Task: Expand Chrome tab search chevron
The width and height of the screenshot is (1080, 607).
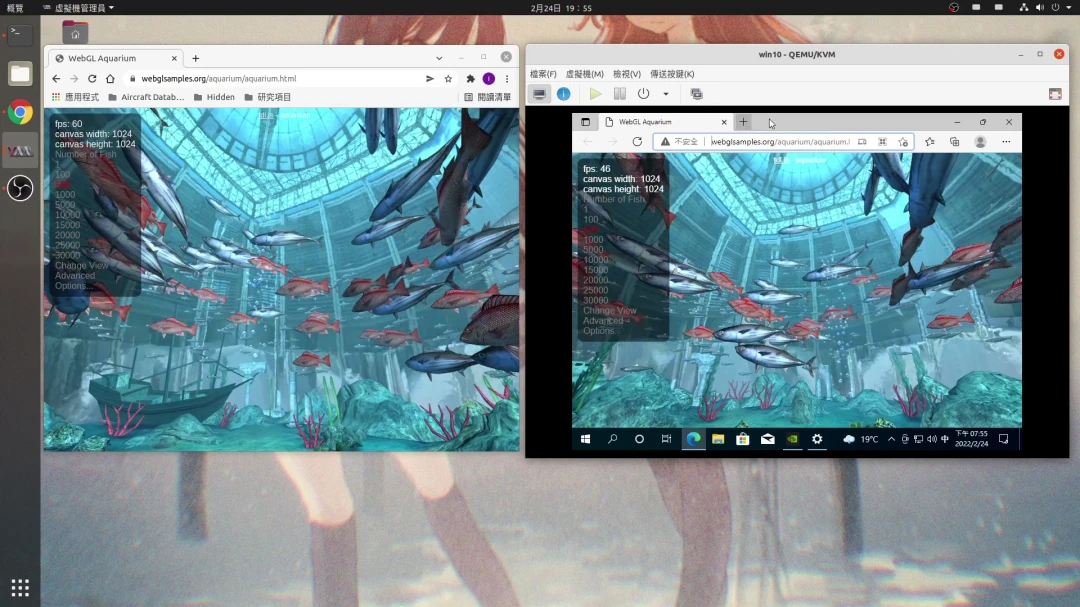Action: click(x=439, y=58)
